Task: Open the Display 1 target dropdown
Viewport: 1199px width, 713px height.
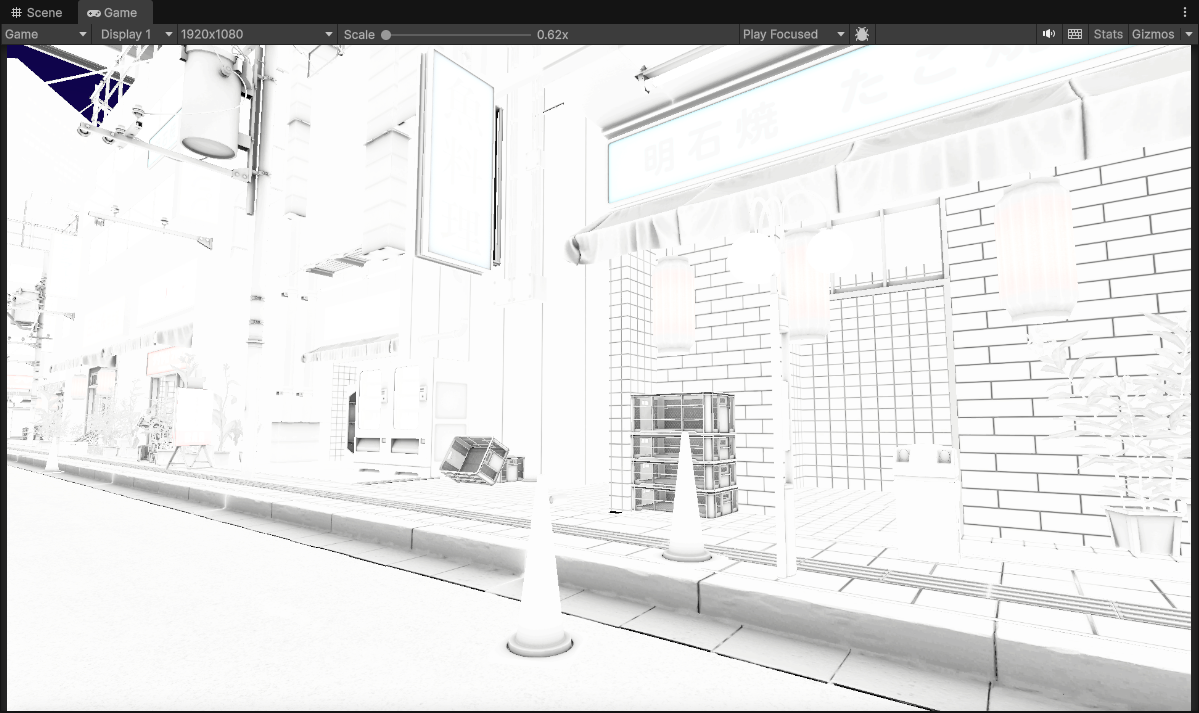Action: [133, 34]
